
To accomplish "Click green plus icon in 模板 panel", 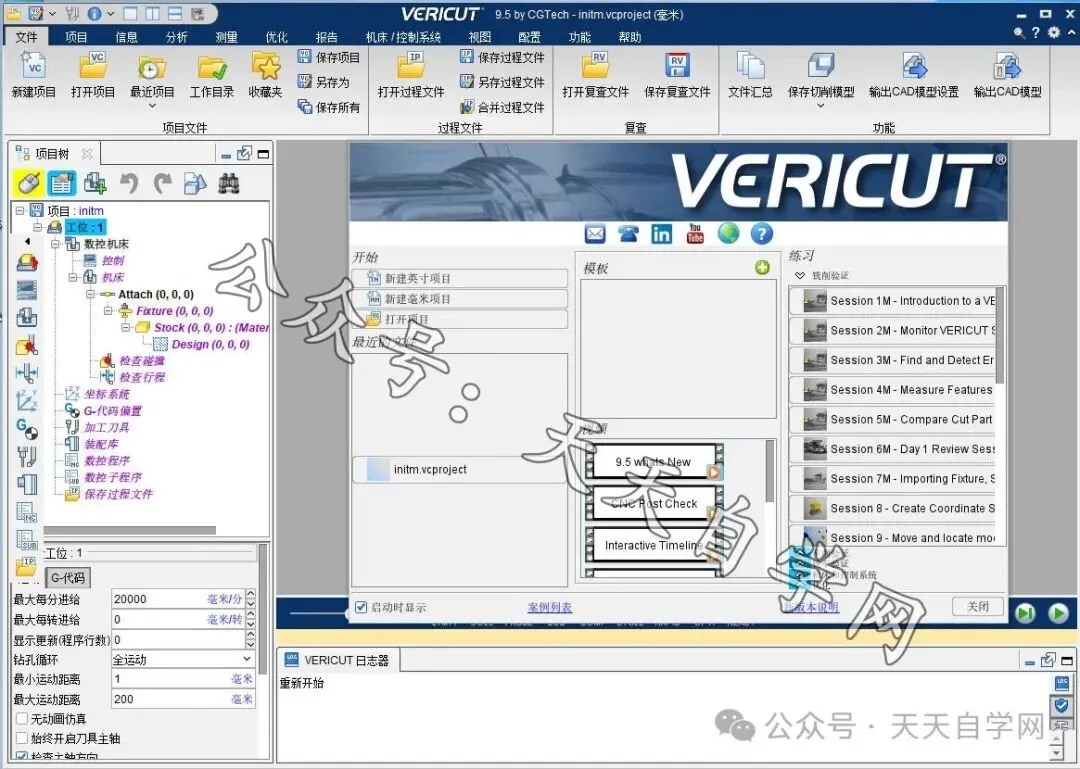I will coord(762,267).
